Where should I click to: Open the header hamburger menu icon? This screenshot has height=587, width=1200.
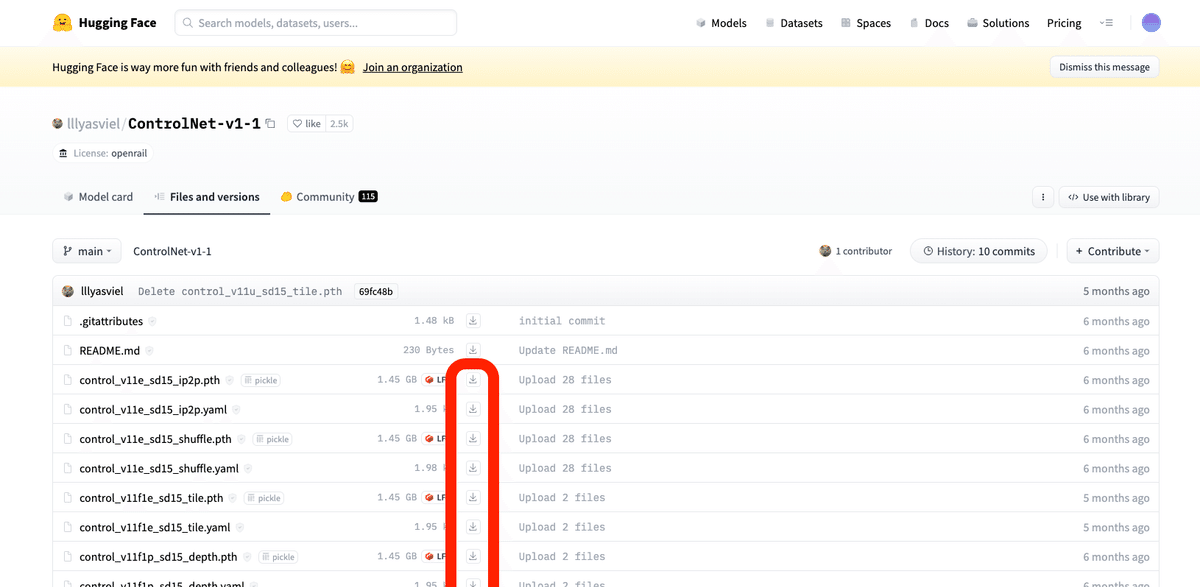(1106, 23)
